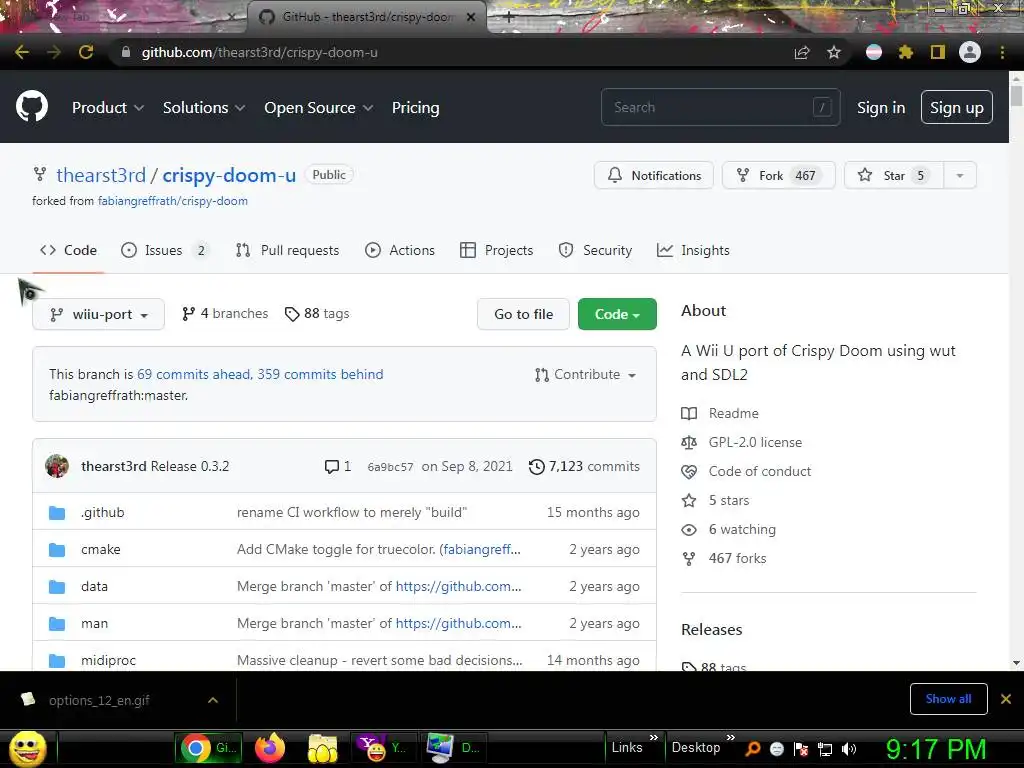Star the crispy-doom-u repository
Viewport: 1024px width, 768px height.
point(893,176)
